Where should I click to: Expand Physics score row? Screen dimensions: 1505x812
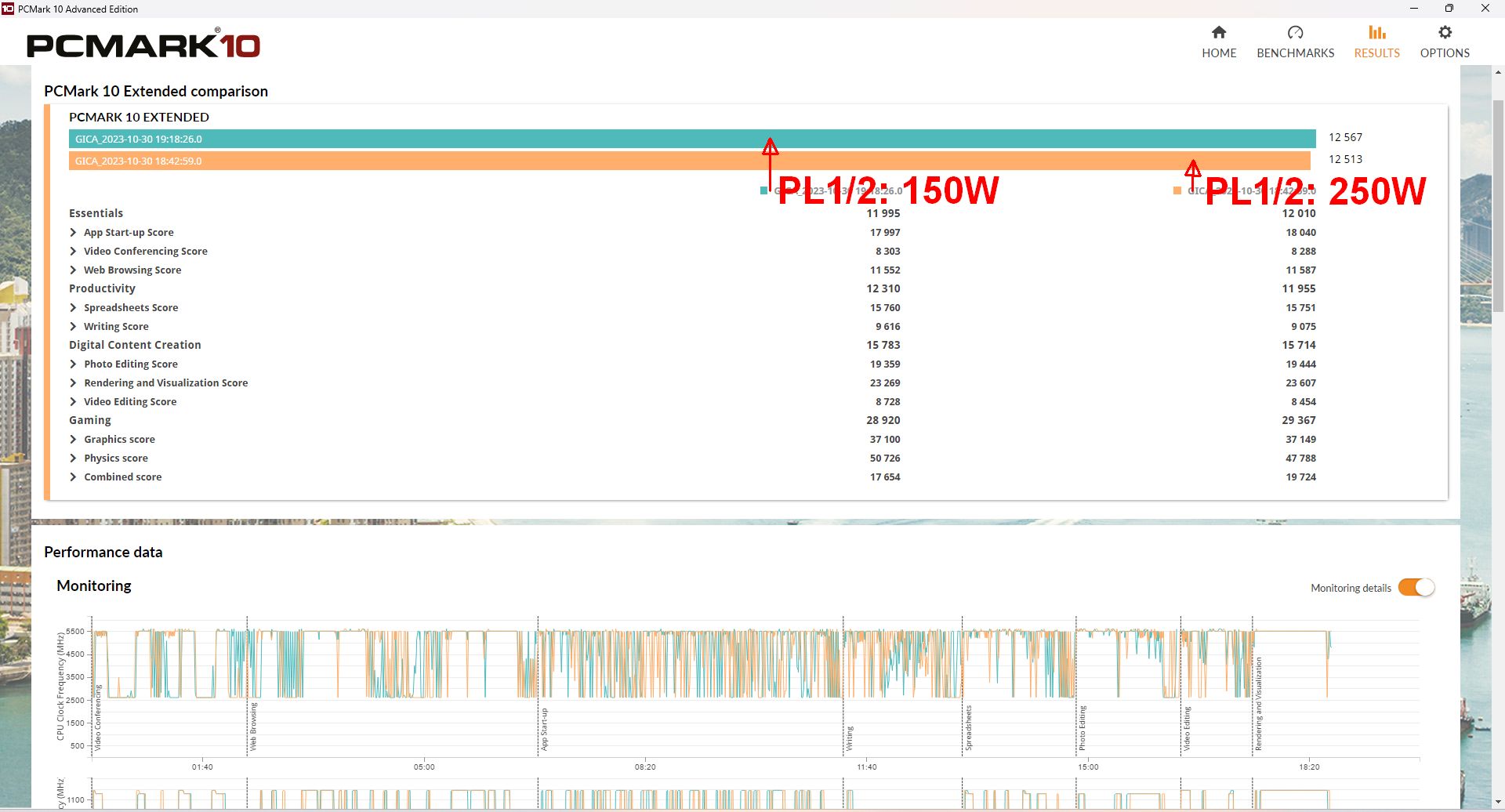(73, 458)
